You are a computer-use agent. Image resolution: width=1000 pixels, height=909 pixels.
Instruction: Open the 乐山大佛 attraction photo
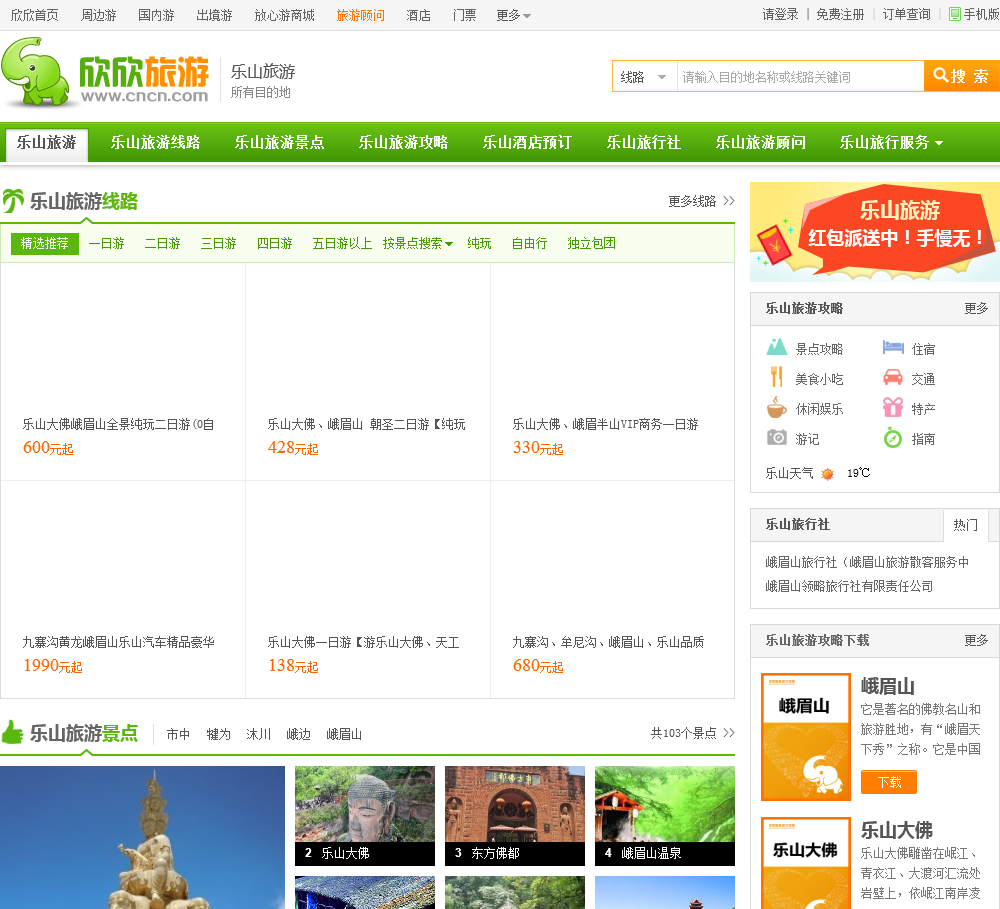365,815
